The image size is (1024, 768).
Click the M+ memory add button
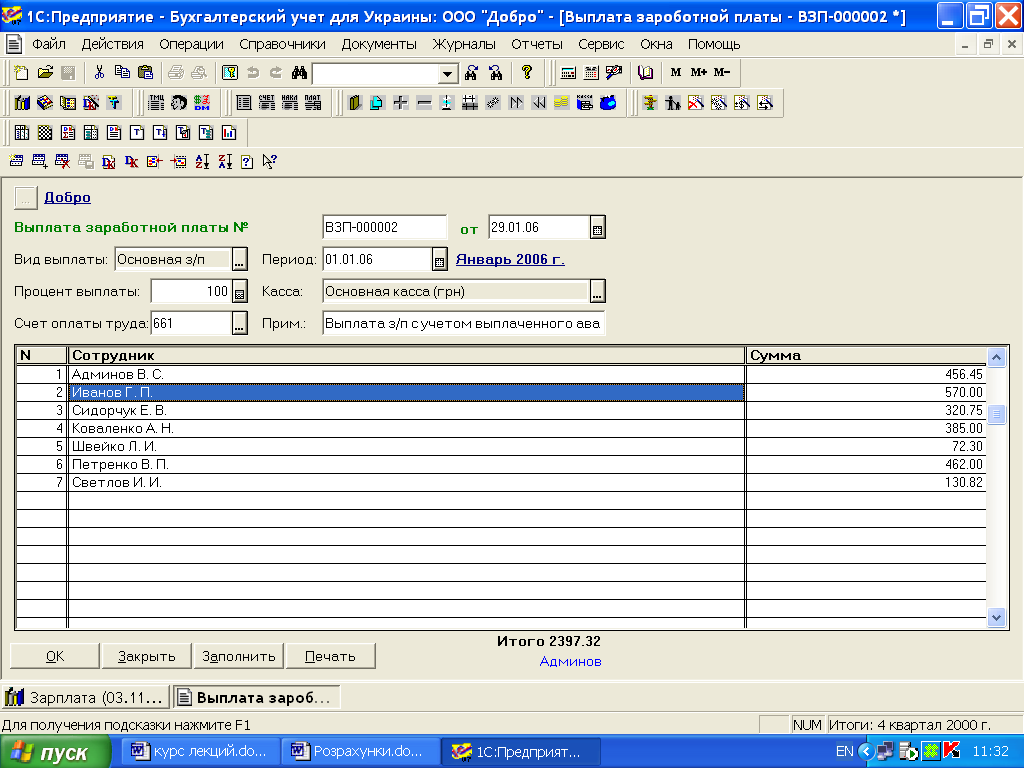point(698,73)
